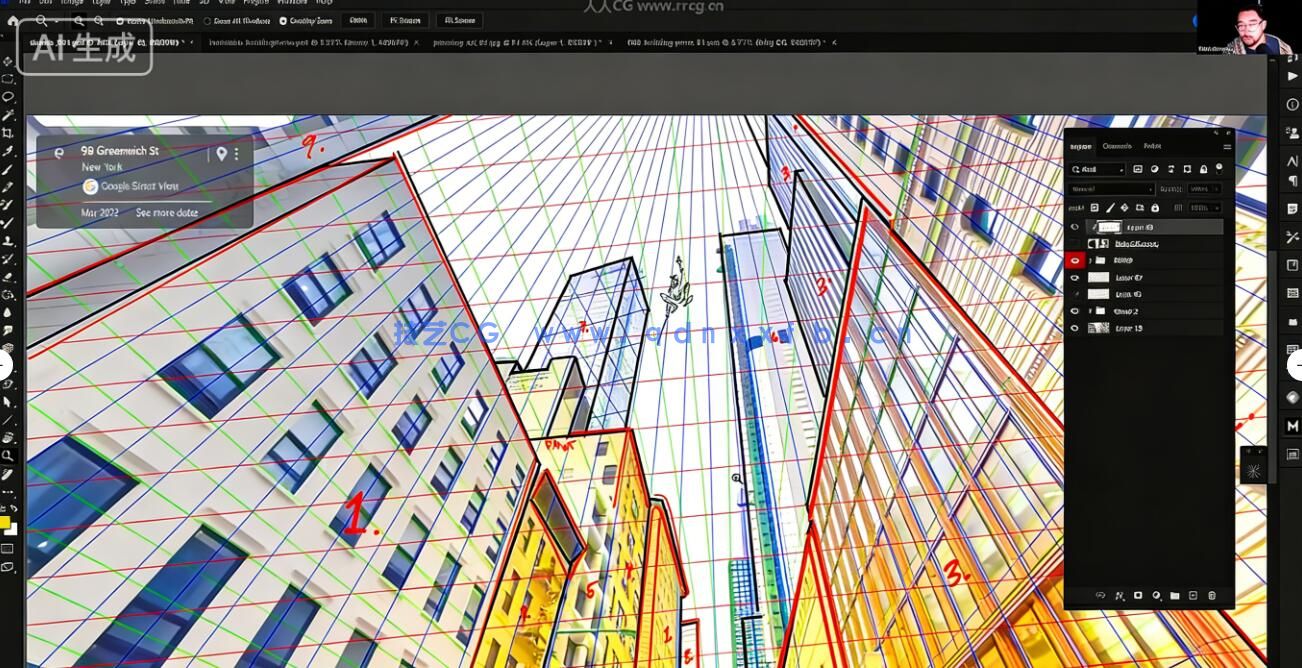Open the layer filter Kind dropdown
Image resolution: width=1302 pixels, height=668 pixels.
(x=1097, y=170)
